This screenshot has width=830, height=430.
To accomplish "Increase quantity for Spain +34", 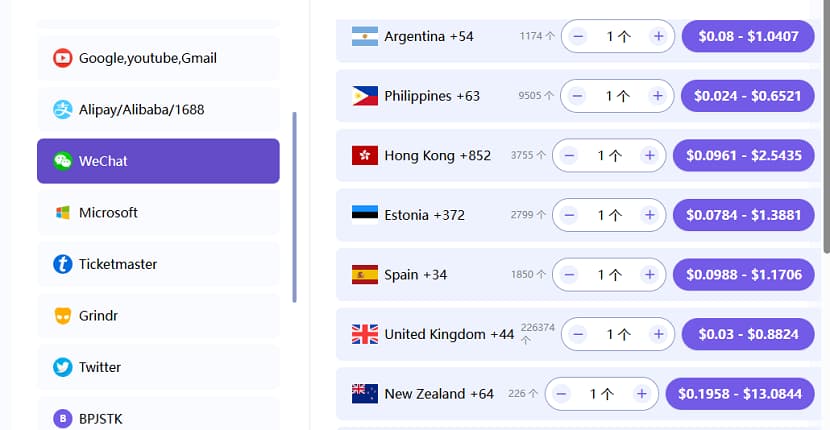I will pos(649,275).
